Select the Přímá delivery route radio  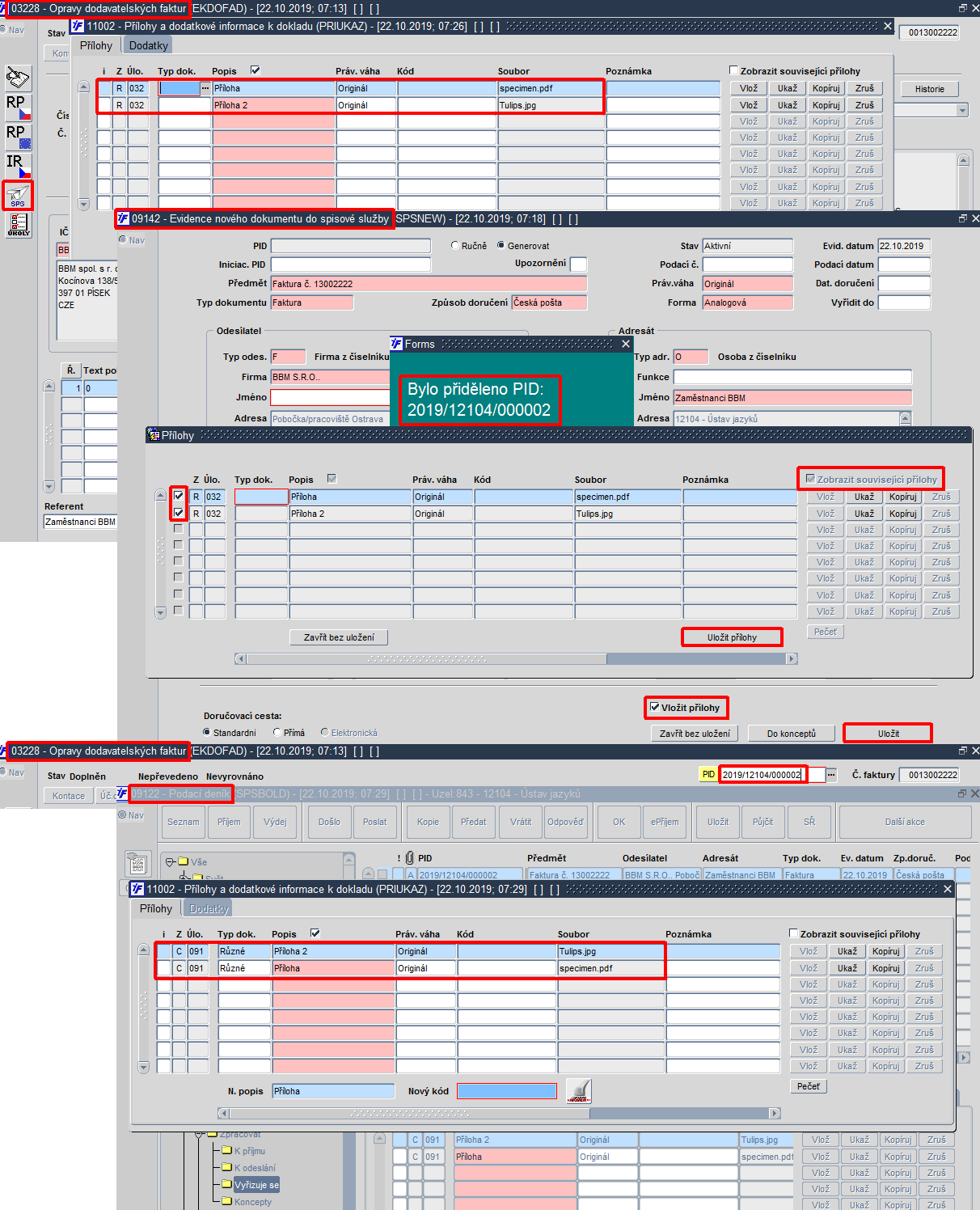[277, 732]
